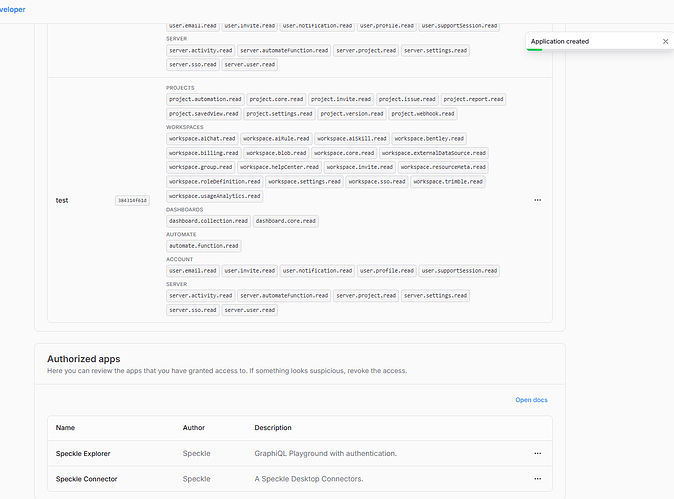Click the Name column header
This screenshot has height=499, width=674.
[65, 428]
